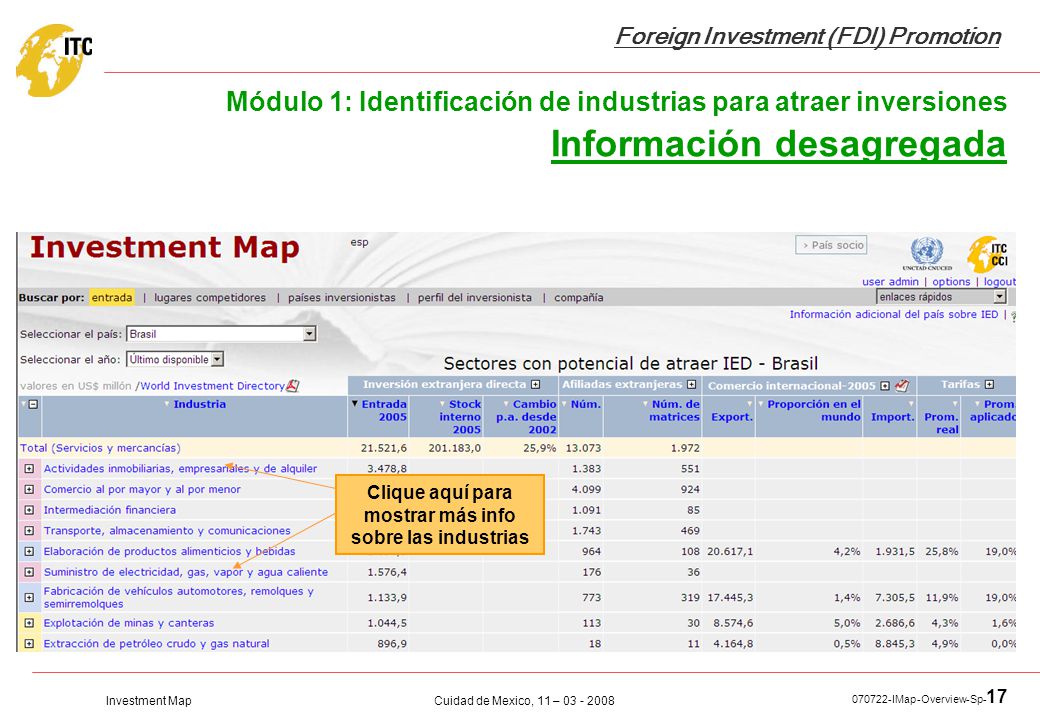Click the País socio button
This screenshot has height=720, width=1040.
point(832,245)
